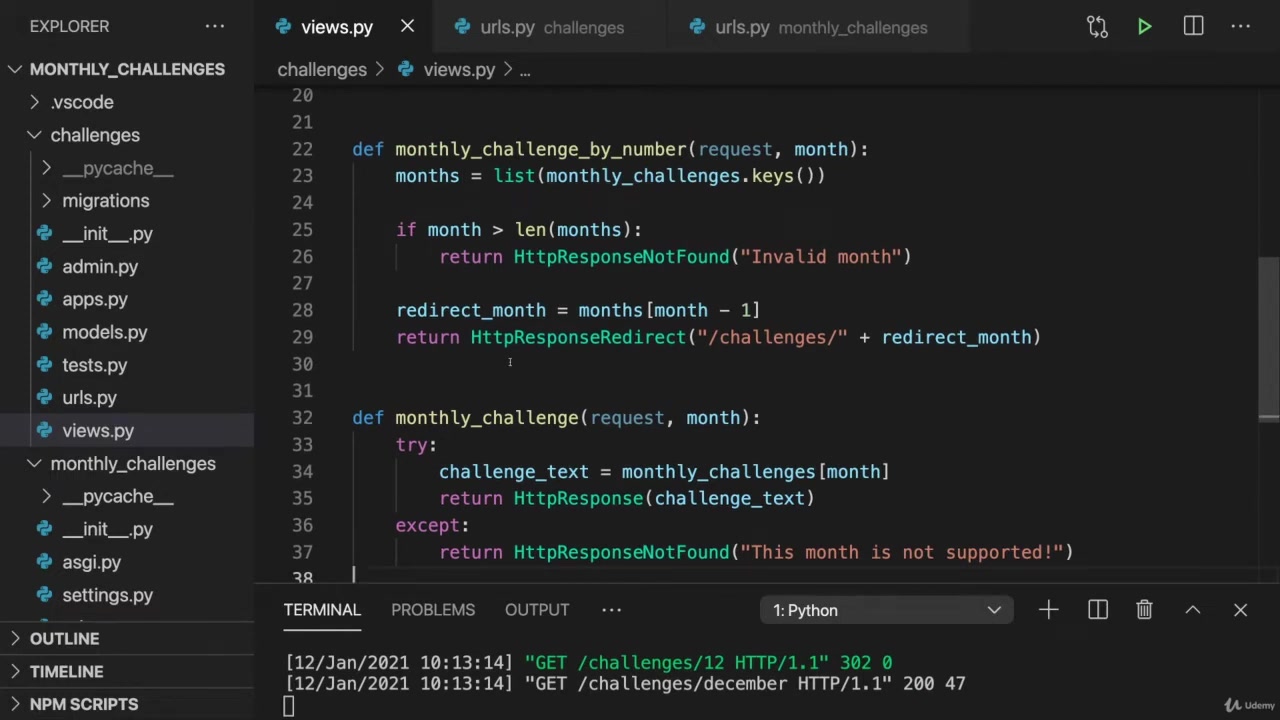Add a new terminal with plus icon

click(x=1048, y=610)
